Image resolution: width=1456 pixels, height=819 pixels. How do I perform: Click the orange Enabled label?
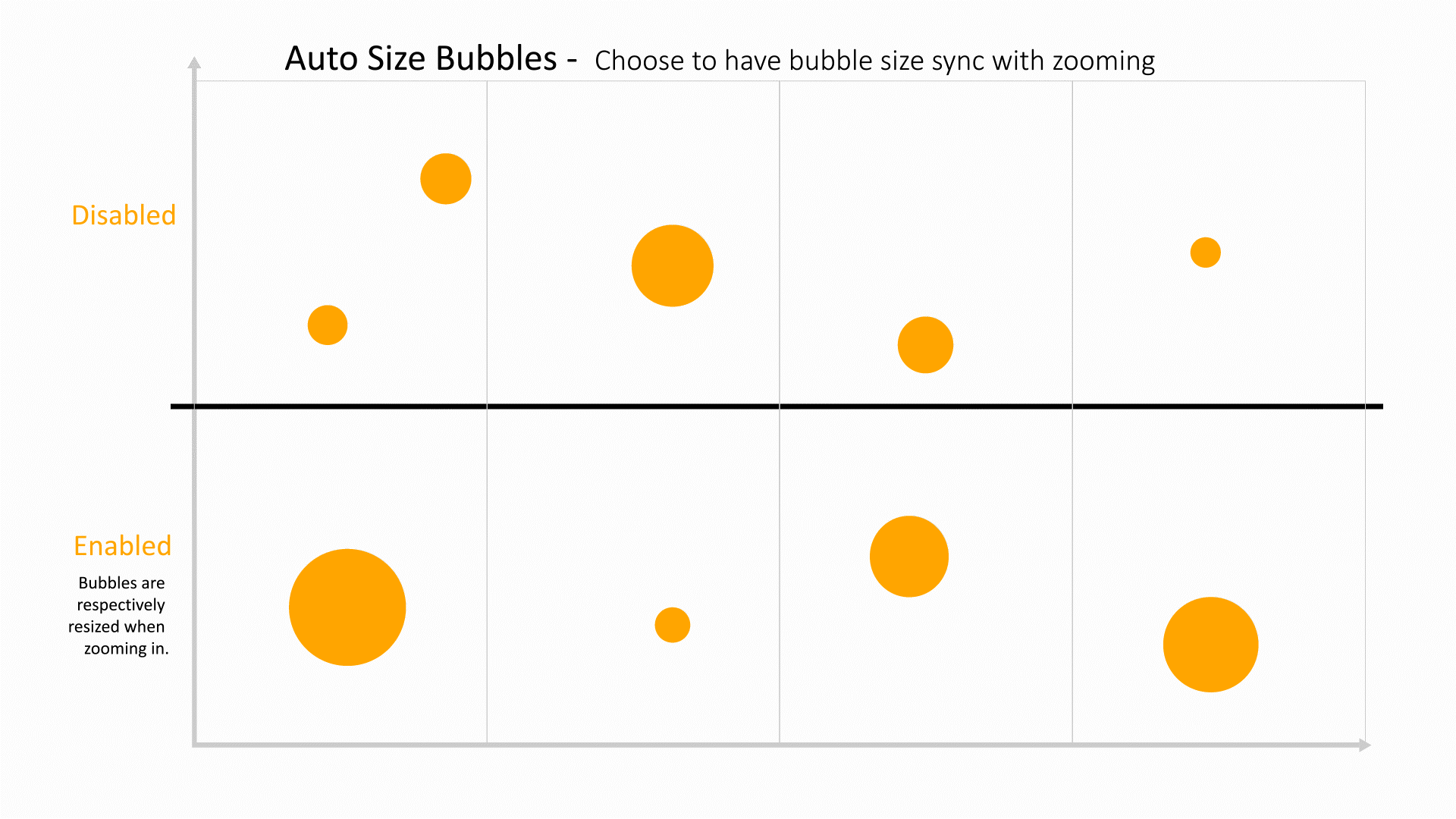(123, 546)
